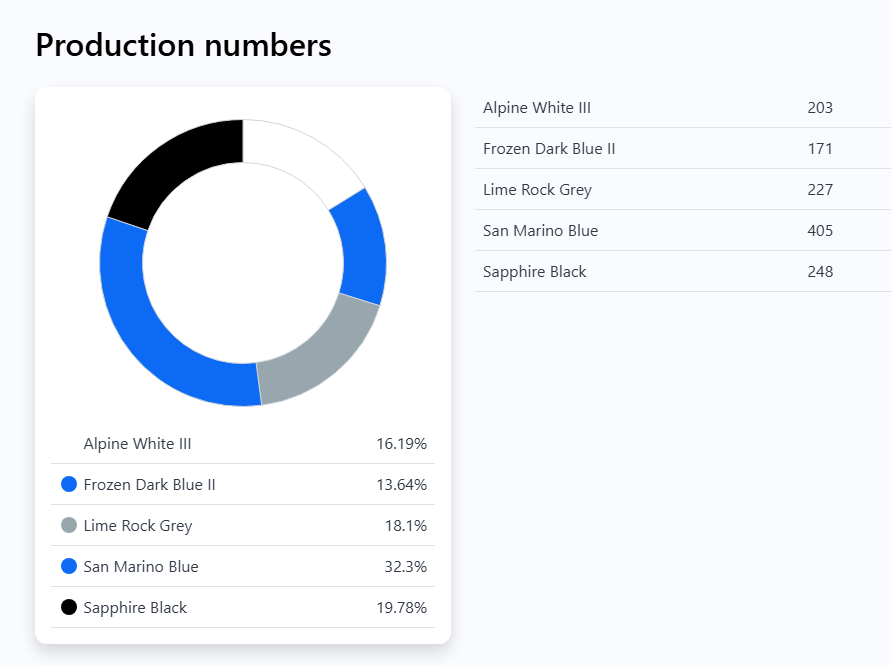Select Sapphire Black table row
This screenshot has height=665, width=892.
tap(683, 271)
